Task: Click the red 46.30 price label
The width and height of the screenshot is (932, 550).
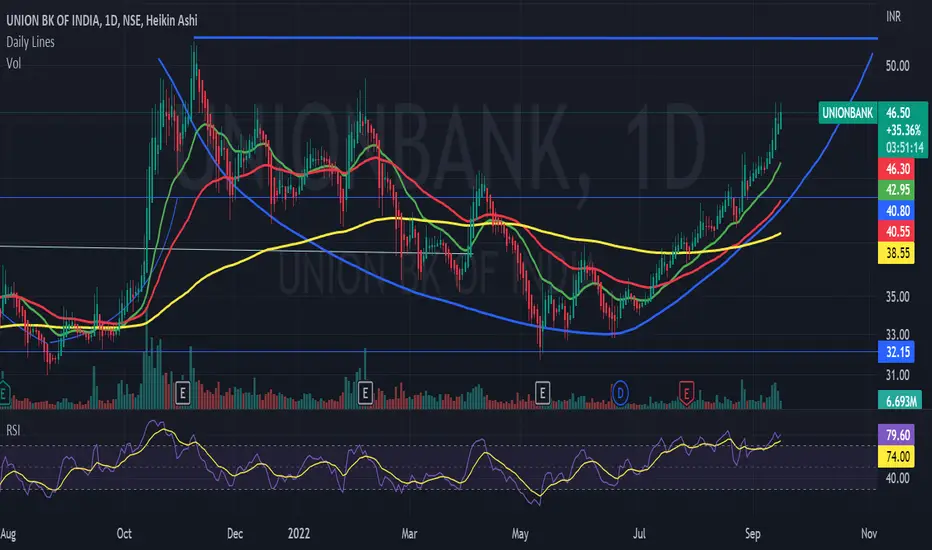Action: (898, 169)
